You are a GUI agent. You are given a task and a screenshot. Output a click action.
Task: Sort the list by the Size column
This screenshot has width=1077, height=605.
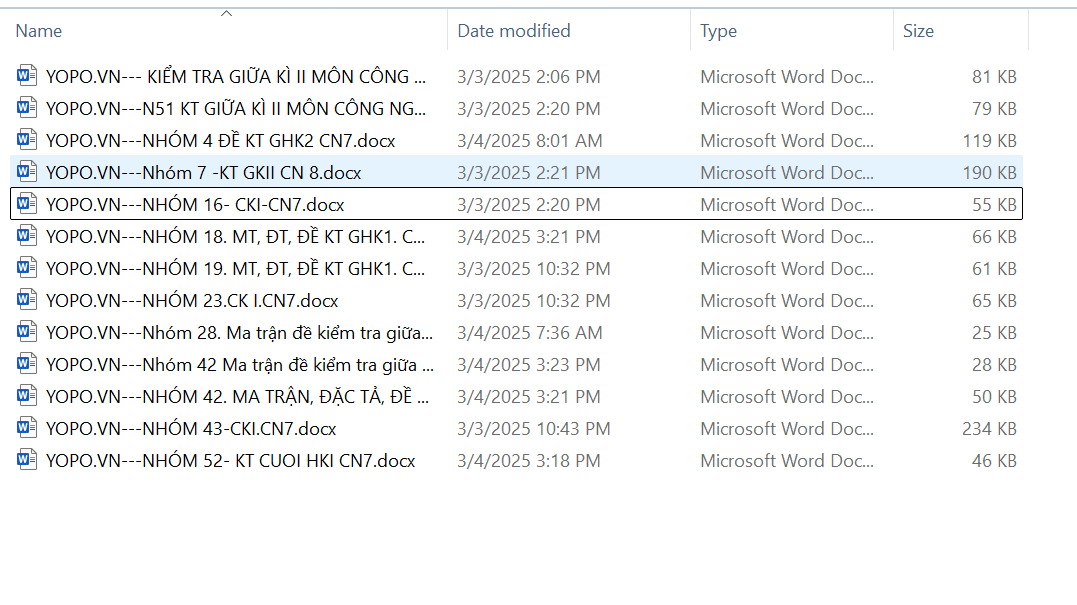click(918, 31)
